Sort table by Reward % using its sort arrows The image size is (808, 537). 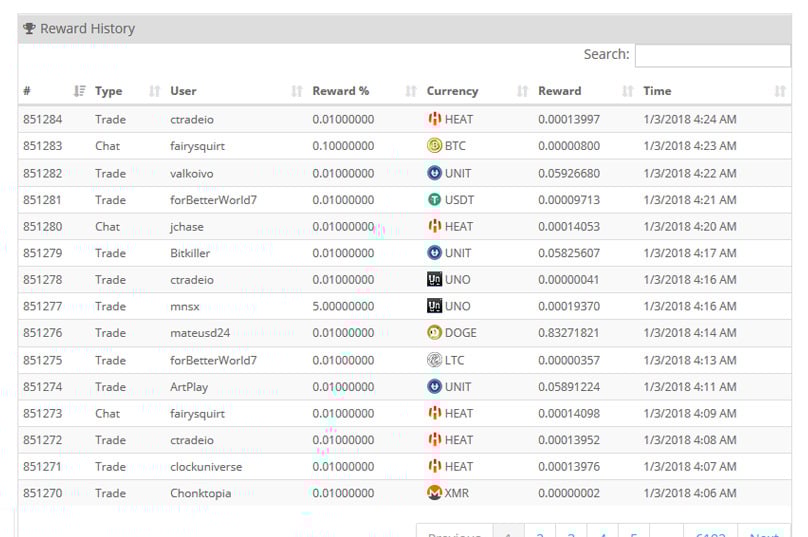[x=411, y=91]
